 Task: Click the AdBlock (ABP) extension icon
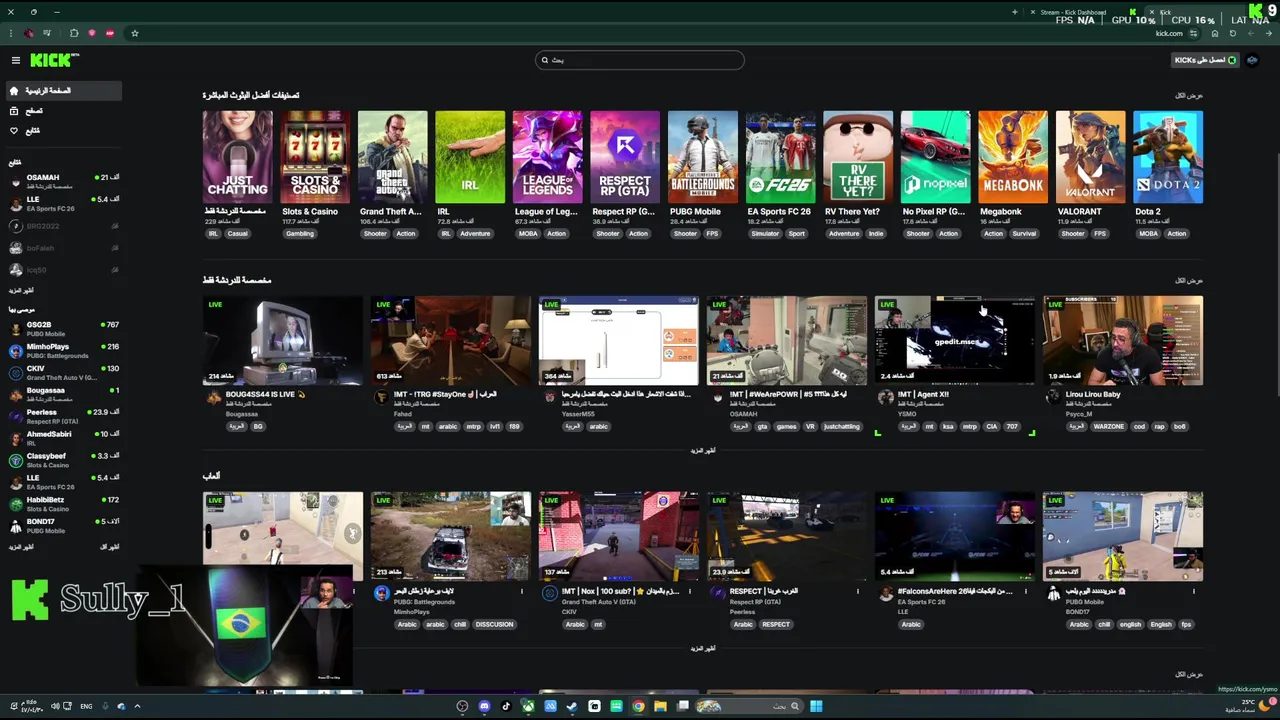[110, 33]
